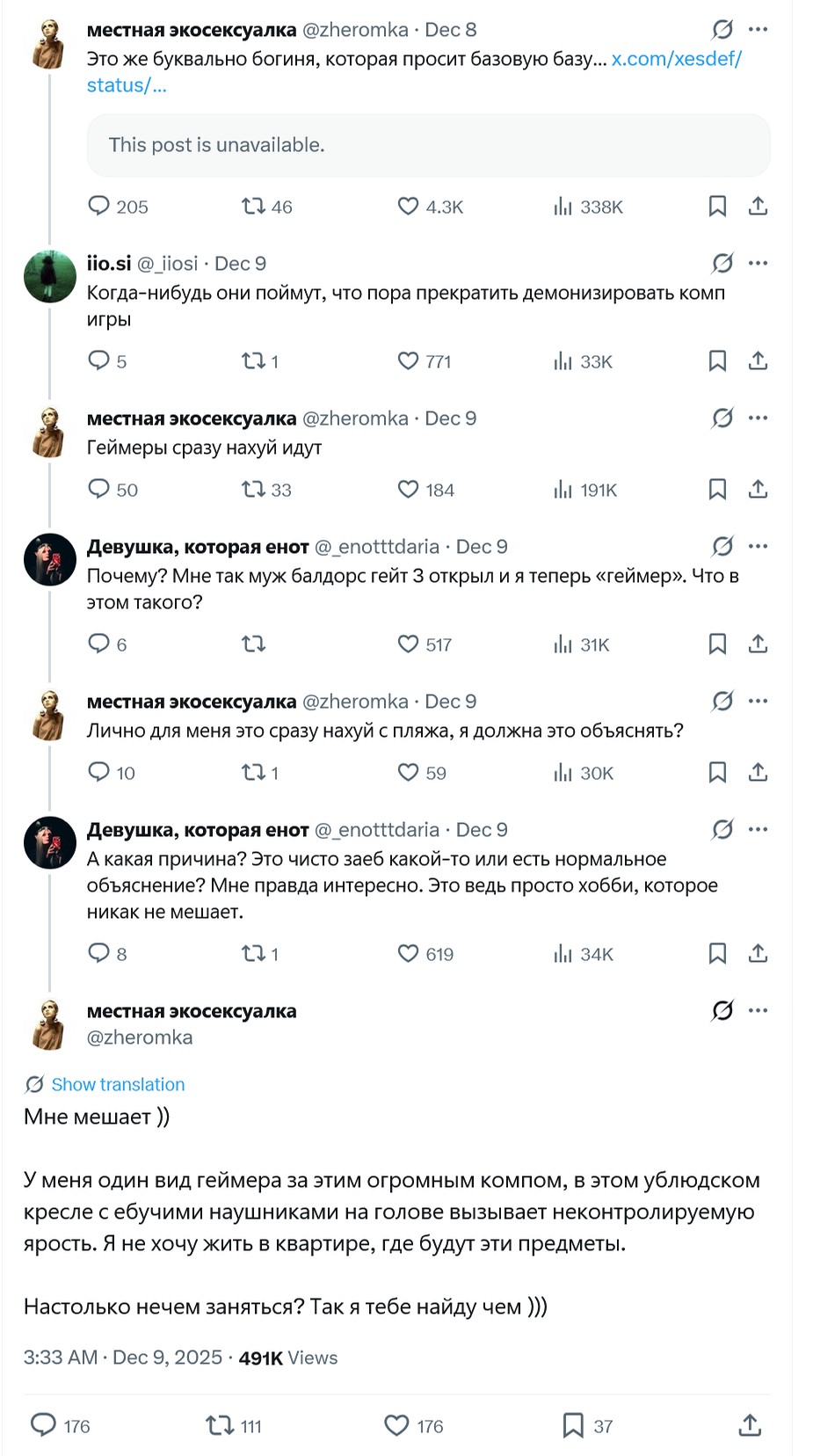Like the iio.si reply with 771 likes
The width and height of the screenshot is (813, 1456).
coord(409,361)
